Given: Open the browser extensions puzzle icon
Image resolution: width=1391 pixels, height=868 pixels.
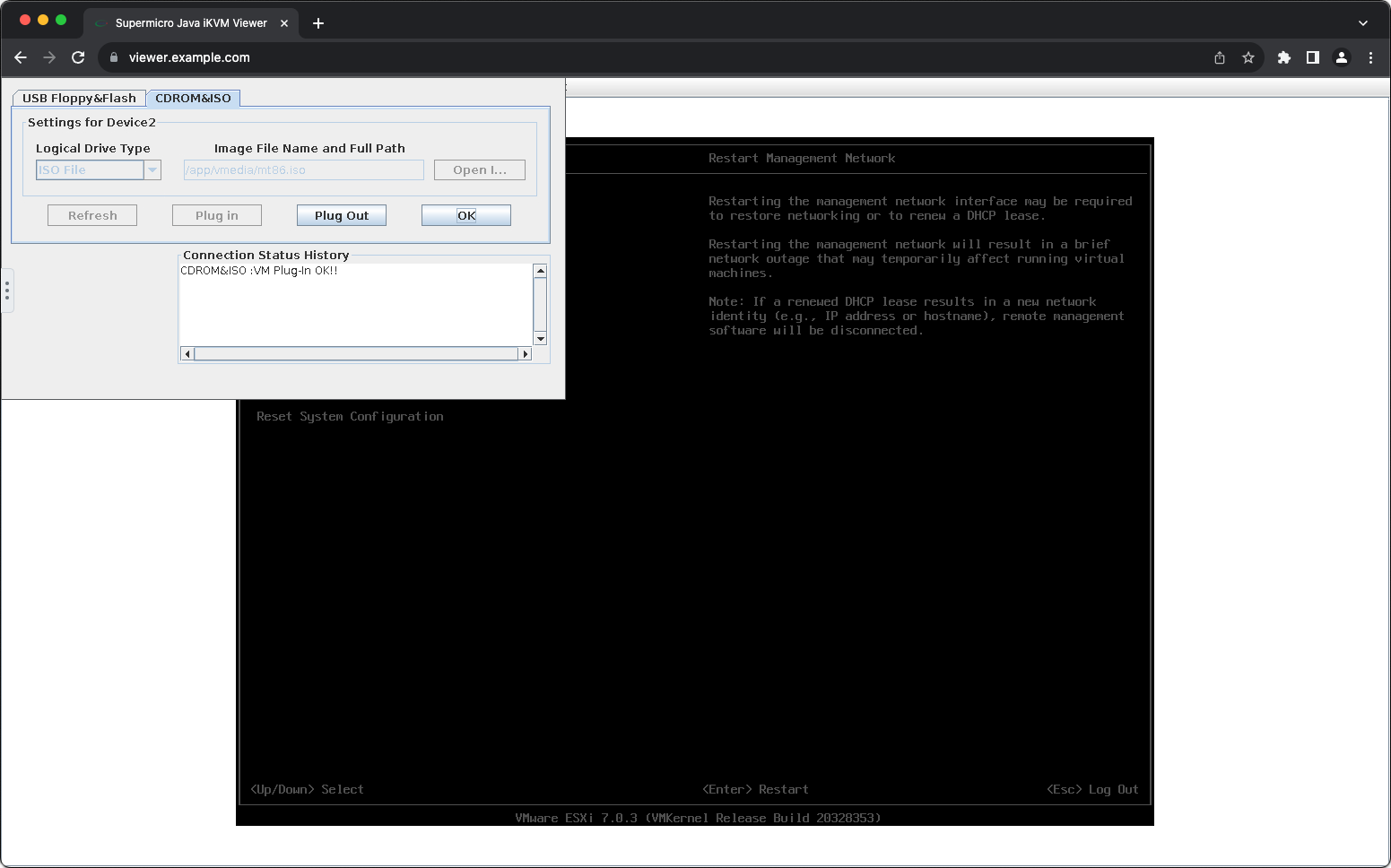Looking at the screenshot, I should [1283, 57].
